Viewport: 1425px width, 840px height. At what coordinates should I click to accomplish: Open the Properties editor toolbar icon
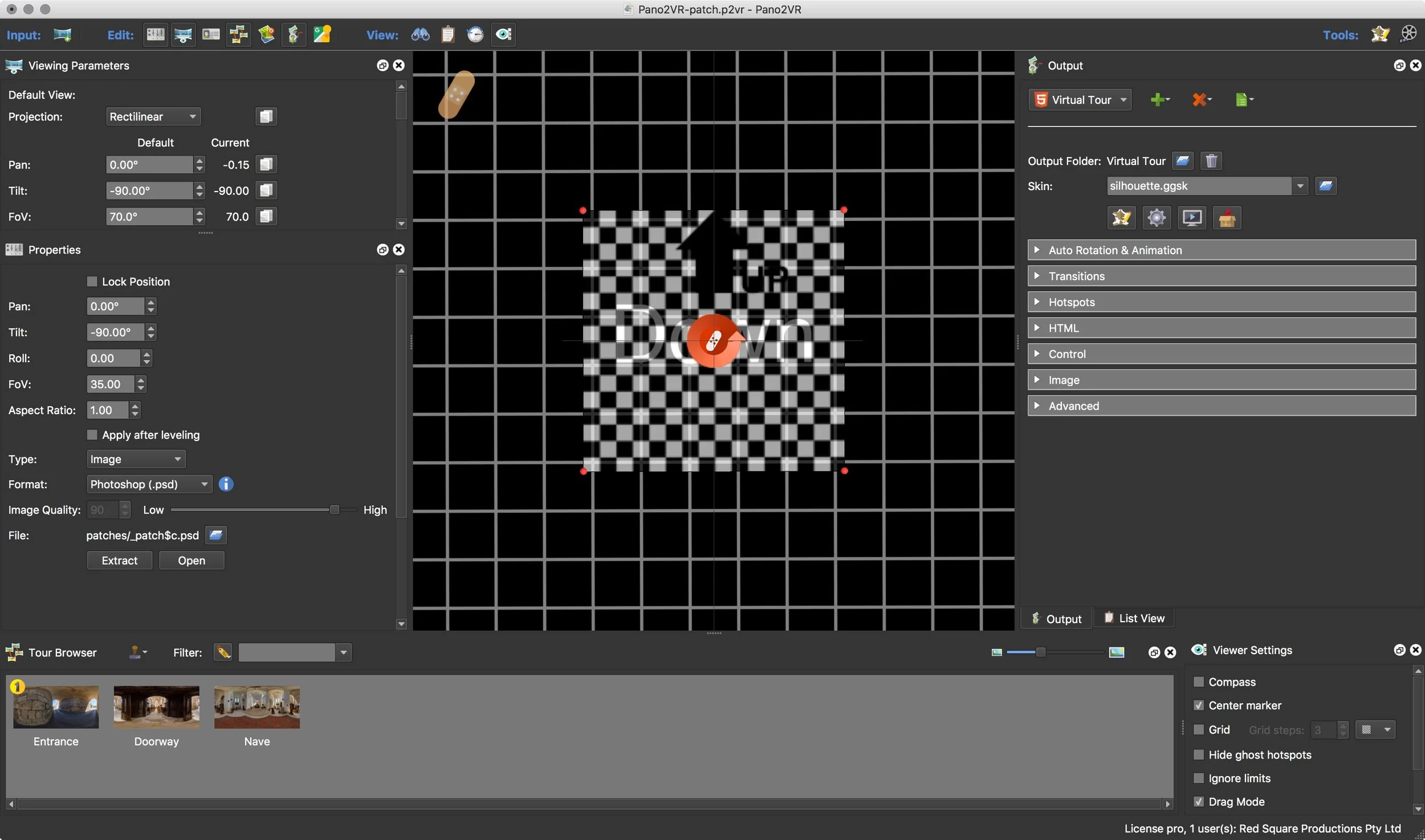click(155, 35)
